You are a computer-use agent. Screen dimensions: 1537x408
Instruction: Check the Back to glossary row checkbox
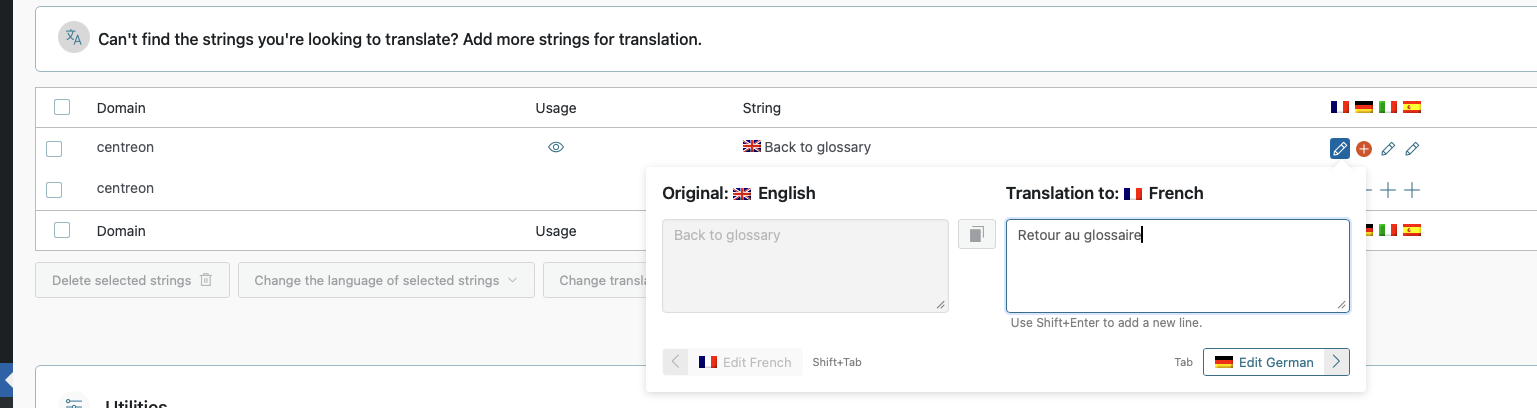[x=54, y=149]
